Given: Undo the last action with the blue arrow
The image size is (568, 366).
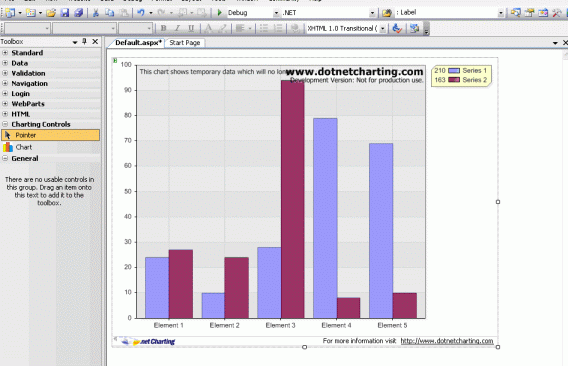Looking at the screenshot, I should point(141,13).
